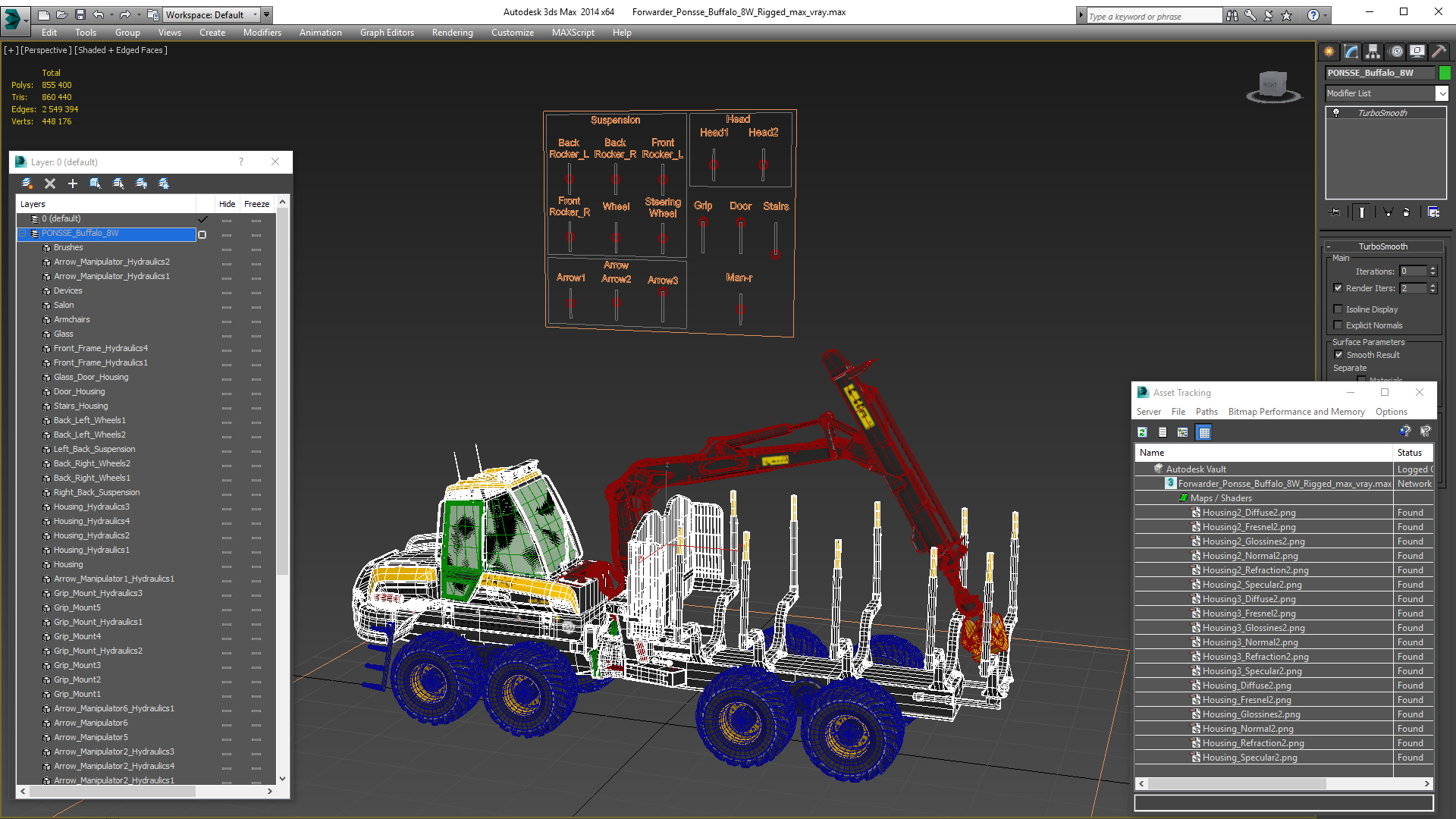Click the Save File floppy disk icon

pos(80,14)
